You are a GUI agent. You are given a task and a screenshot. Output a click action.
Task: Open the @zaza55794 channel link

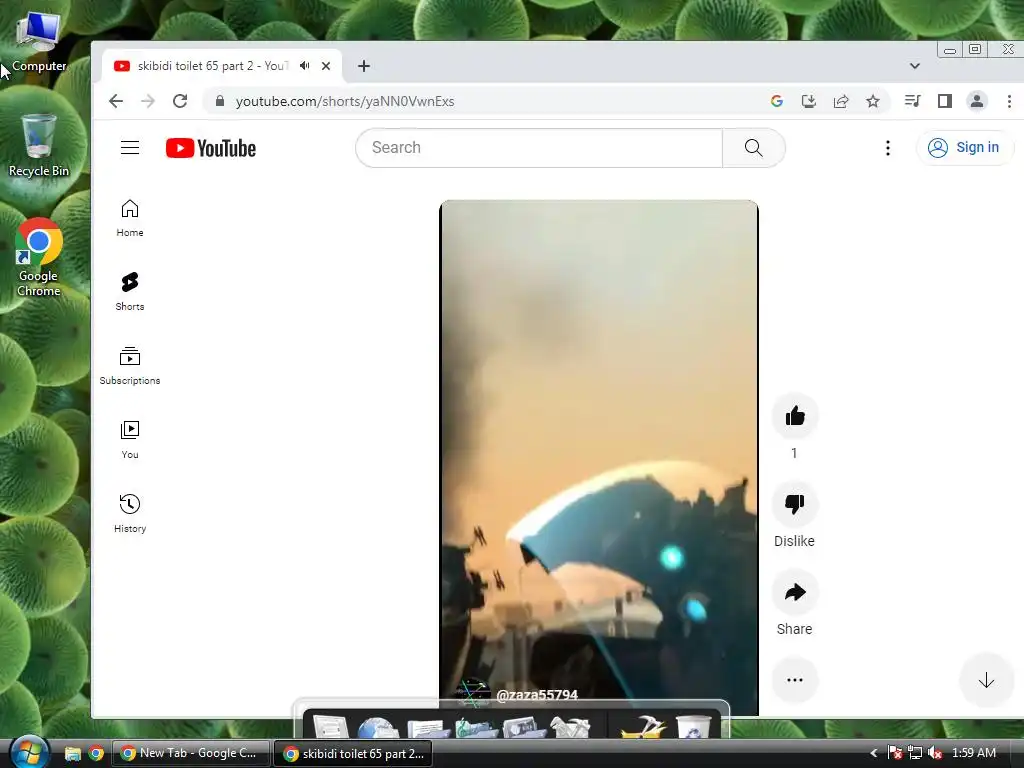click(x=537, y=695)
